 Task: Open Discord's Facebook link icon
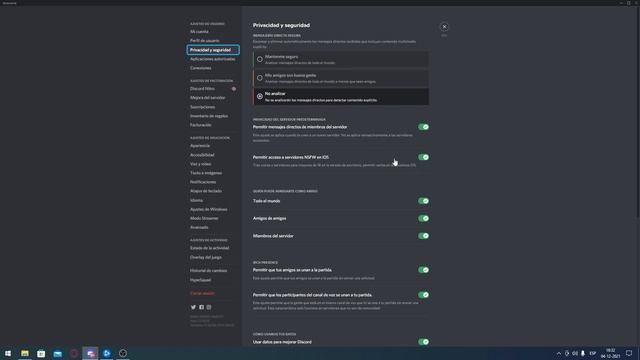[201, 307]
